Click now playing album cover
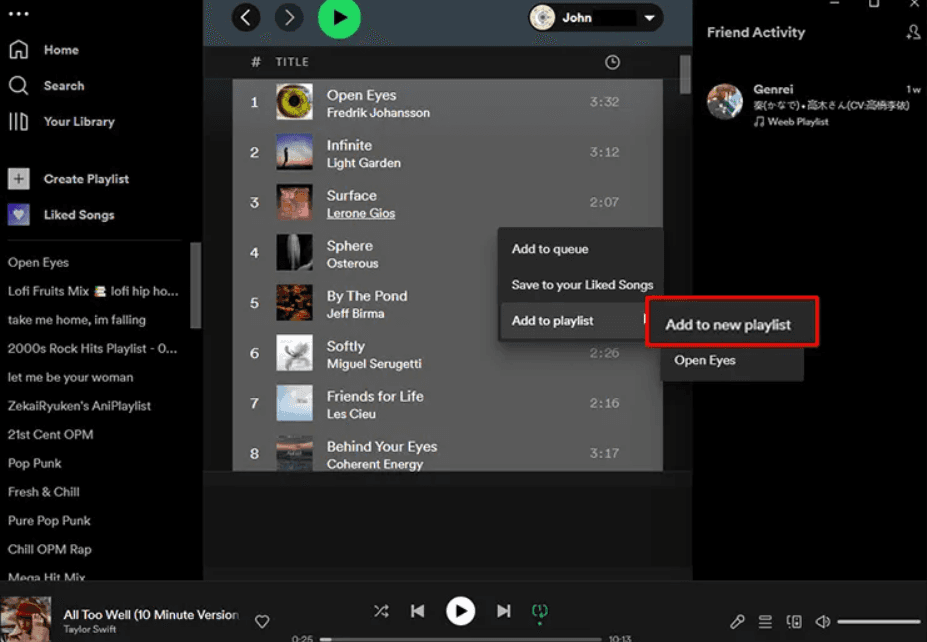Viewport: 927px width, 642px height. pos(25,618)
